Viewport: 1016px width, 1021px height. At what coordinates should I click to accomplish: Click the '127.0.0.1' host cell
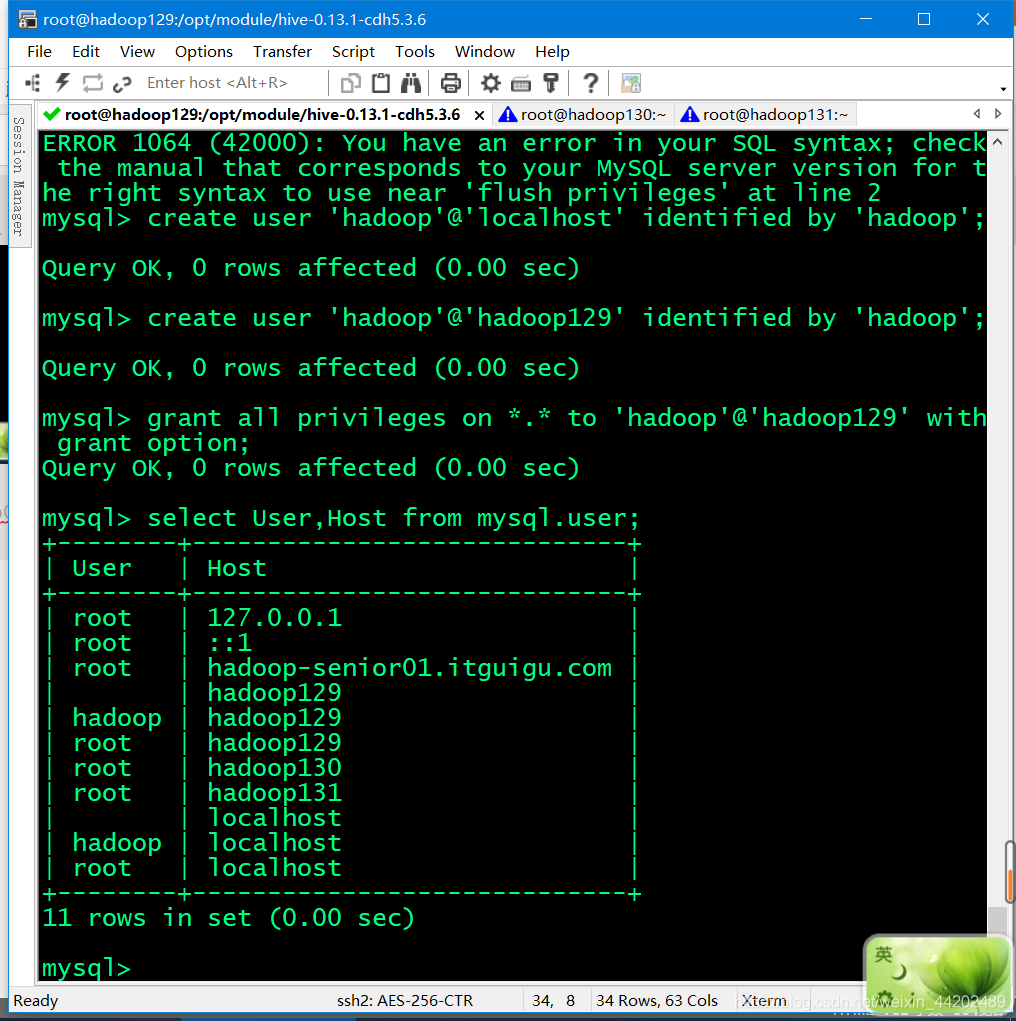point(274,617)
